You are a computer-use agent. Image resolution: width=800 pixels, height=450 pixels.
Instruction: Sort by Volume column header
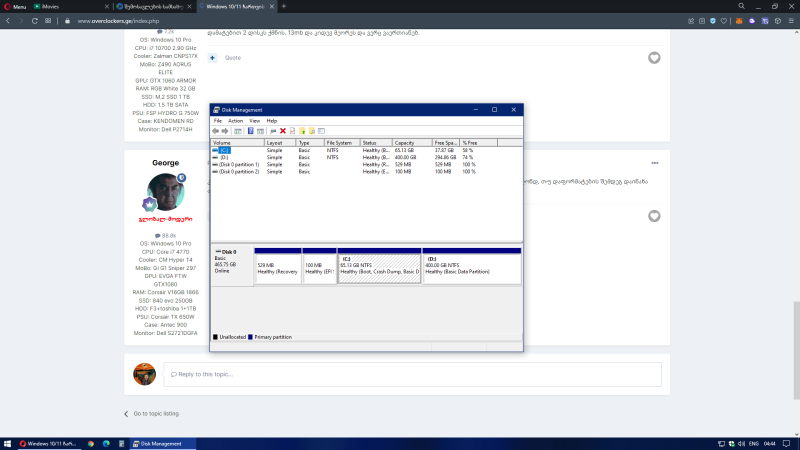[x=236, y=143]
